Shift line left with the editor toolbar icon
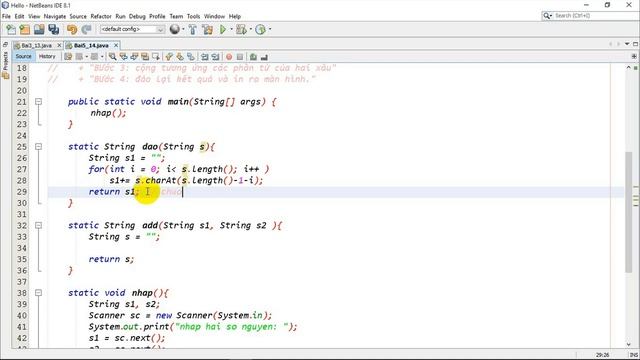The width and height of the screenshot is (640, 360). 204,57
